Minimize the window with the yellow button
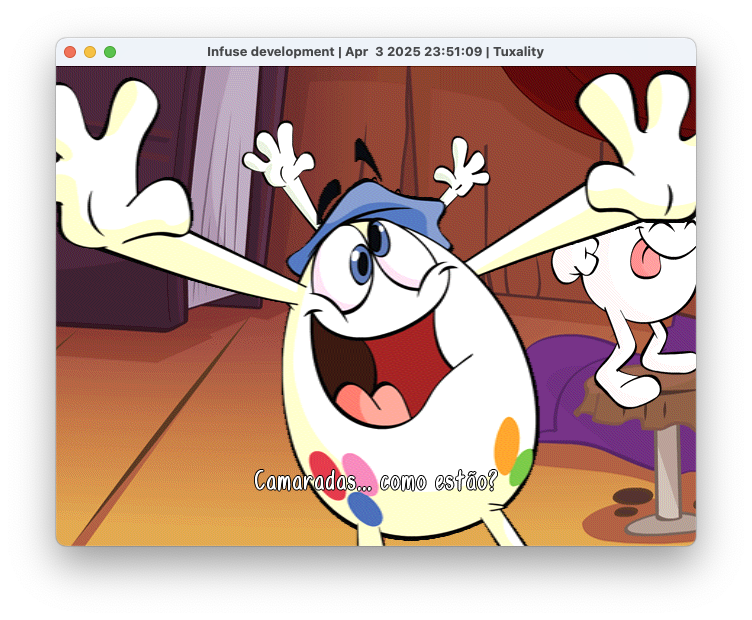752x620 pixels. click(x=90, y=52)
